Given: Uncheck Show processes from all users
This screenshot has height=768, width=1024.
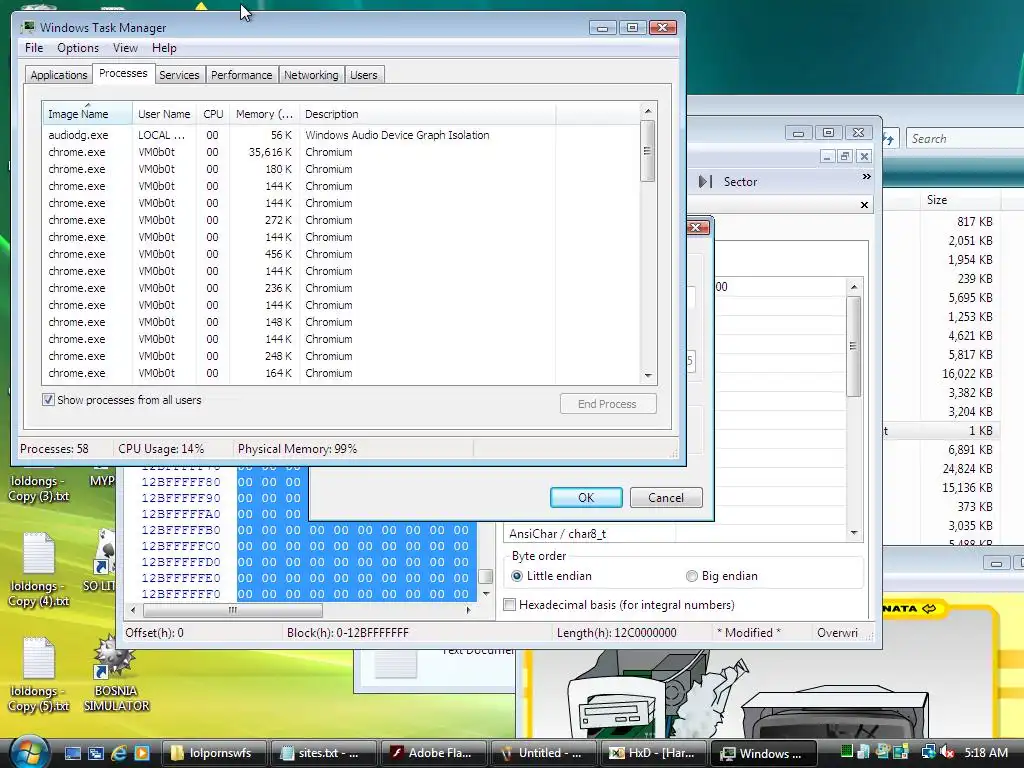Looking at the screenshot, I should point(48,400).
